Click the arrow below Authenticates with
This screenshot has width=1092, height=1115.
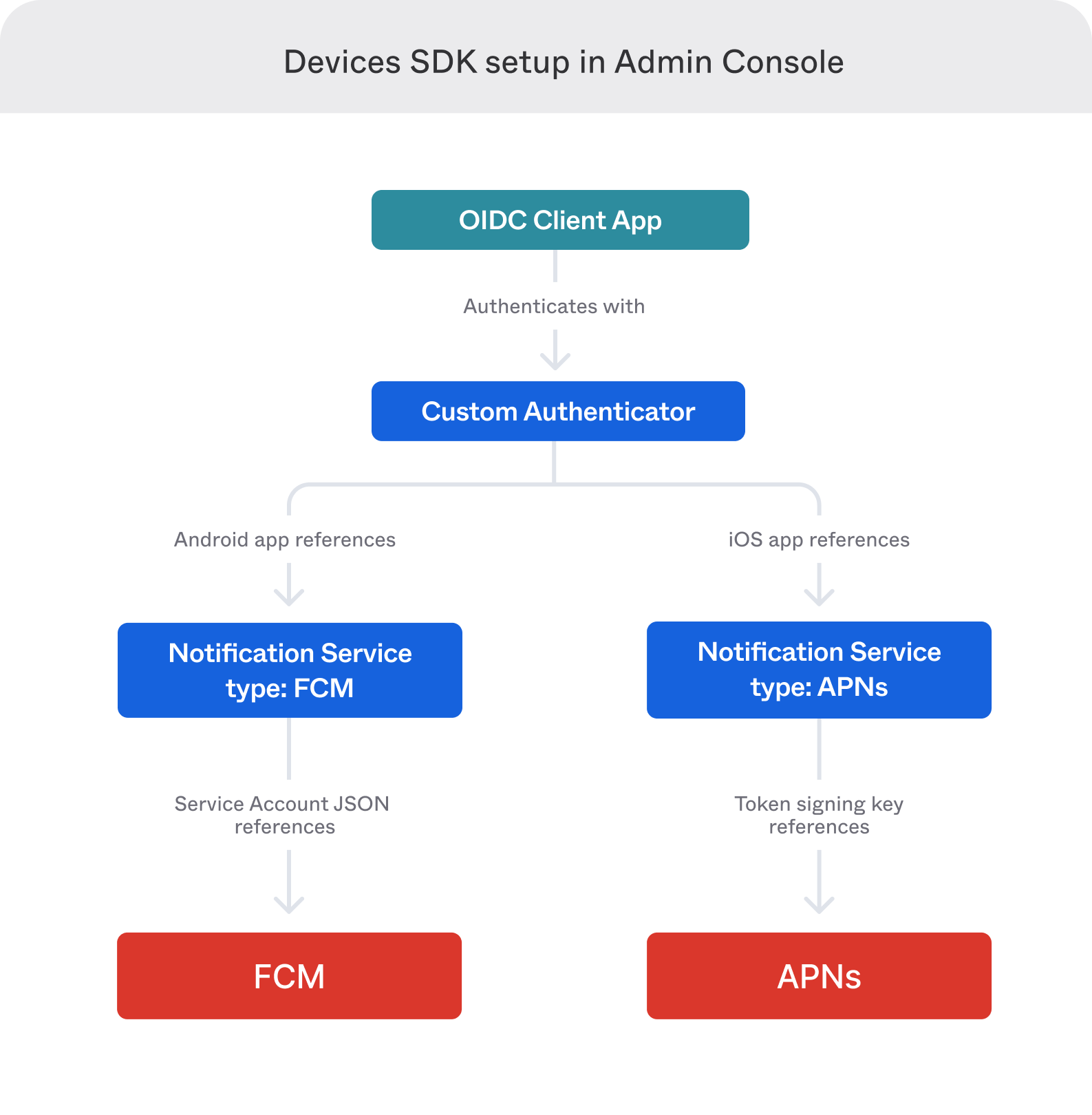point(555,351)
